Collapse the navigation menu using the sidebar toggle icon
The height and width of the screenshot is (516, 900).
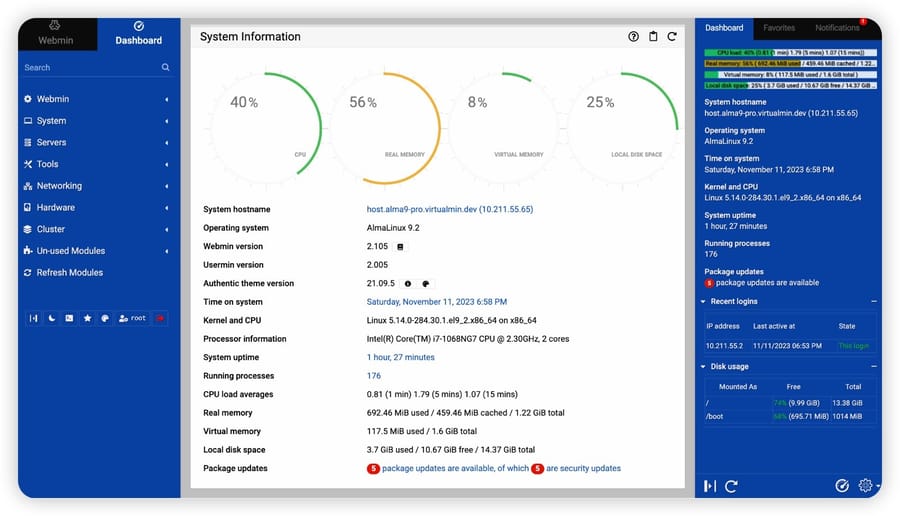(33, 318)
